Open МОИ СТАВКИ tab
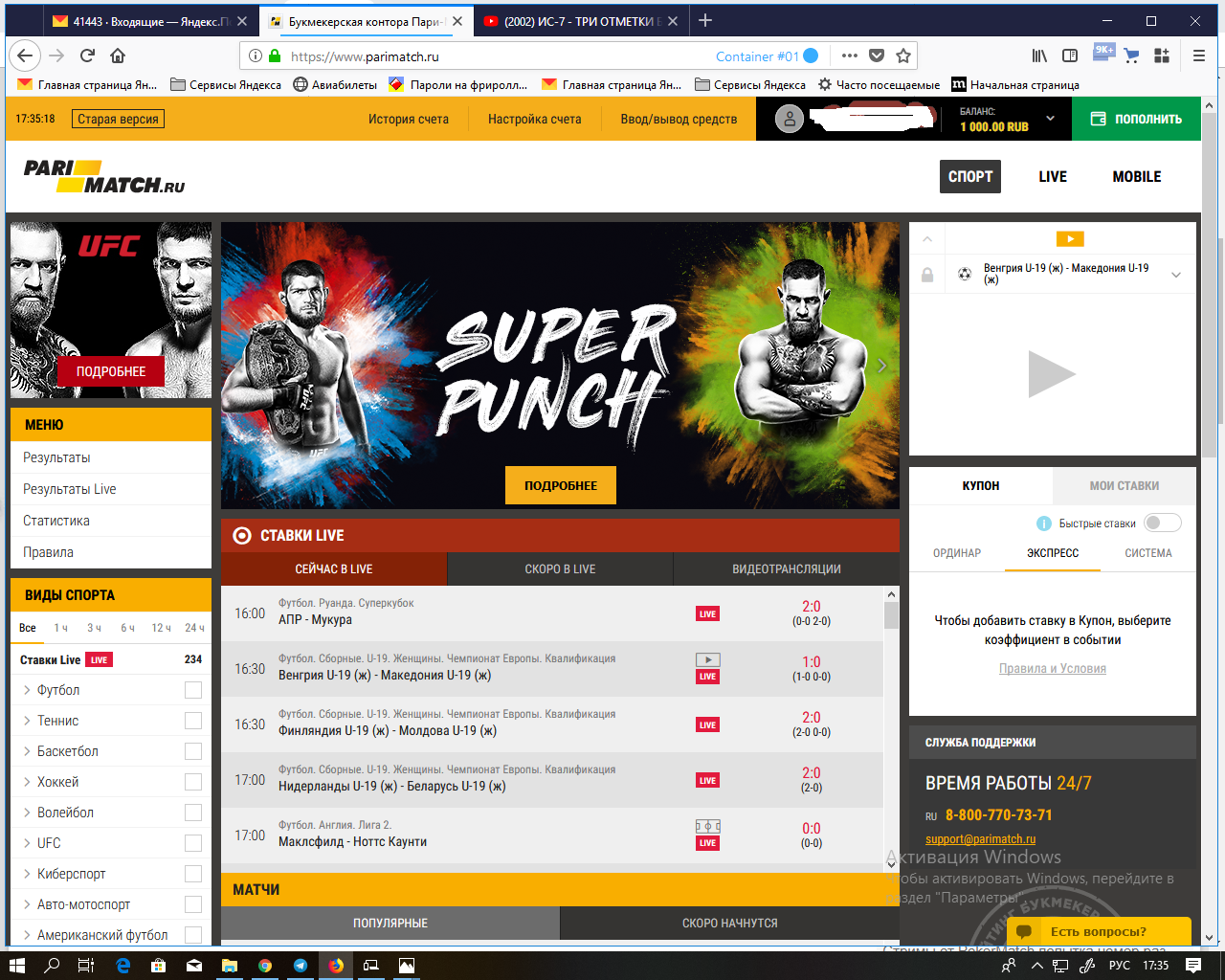The width and height of the screenshot is (1225, 980). (x=1125, y=485)
